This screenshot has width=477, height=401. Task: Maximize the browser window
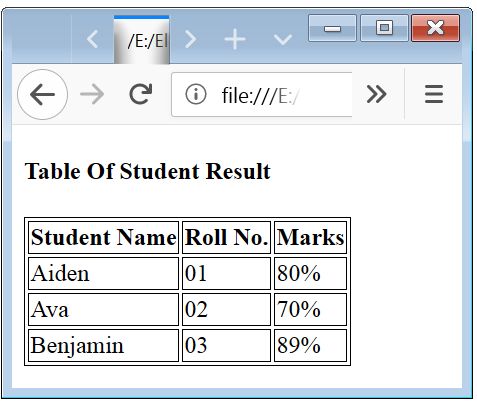tap(384, 28)
